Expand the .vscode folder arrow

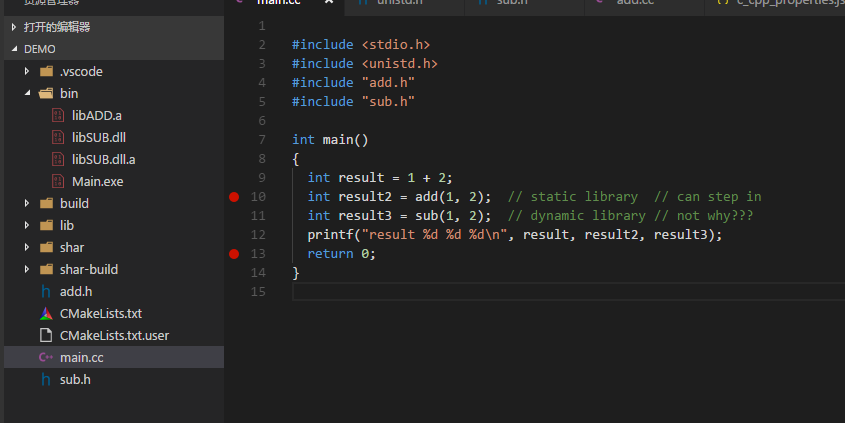click(26, 71)
